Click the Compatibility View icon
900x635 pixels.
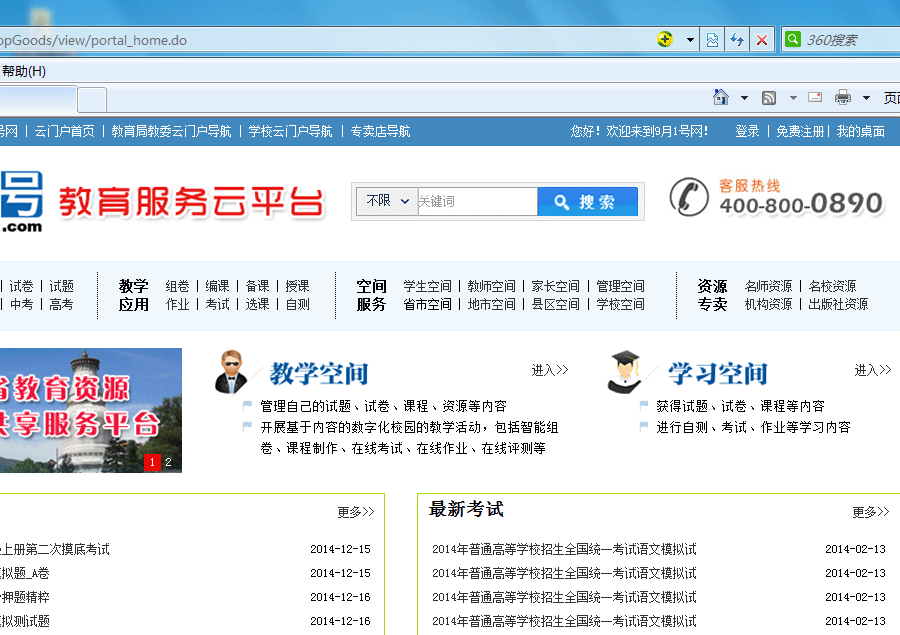(712, 40)
